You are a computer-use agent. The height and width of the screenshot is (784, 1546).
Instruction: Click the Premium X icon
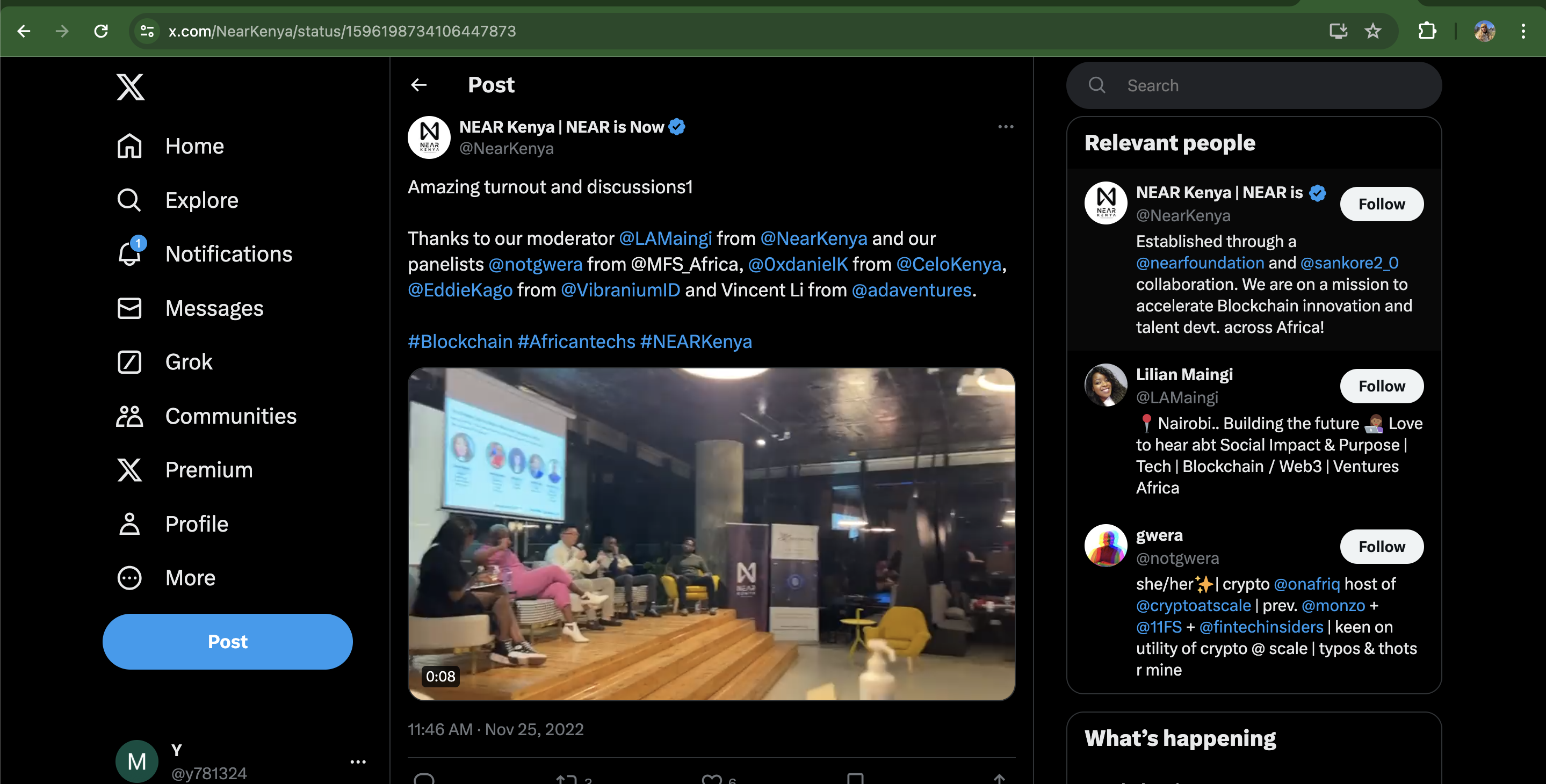coord(129,470)
